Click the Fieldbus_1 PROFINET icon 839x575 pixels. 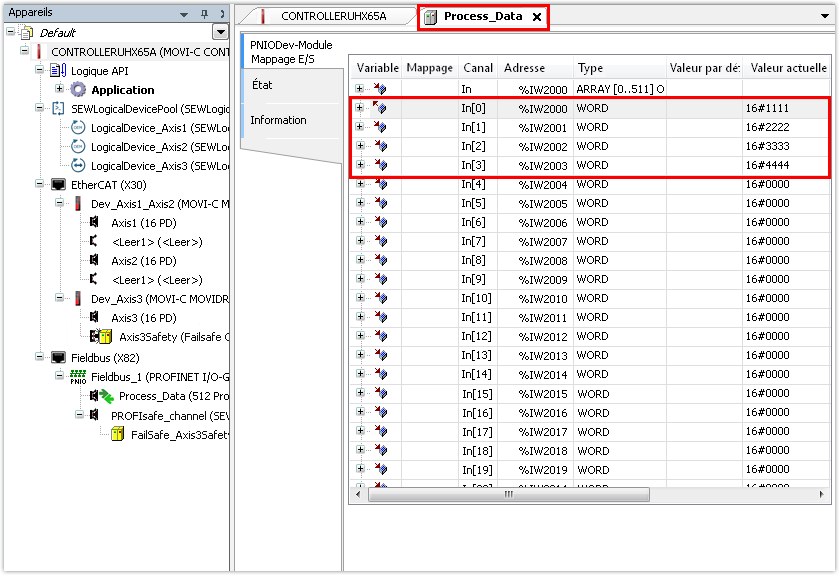click(x=78, y=376)
